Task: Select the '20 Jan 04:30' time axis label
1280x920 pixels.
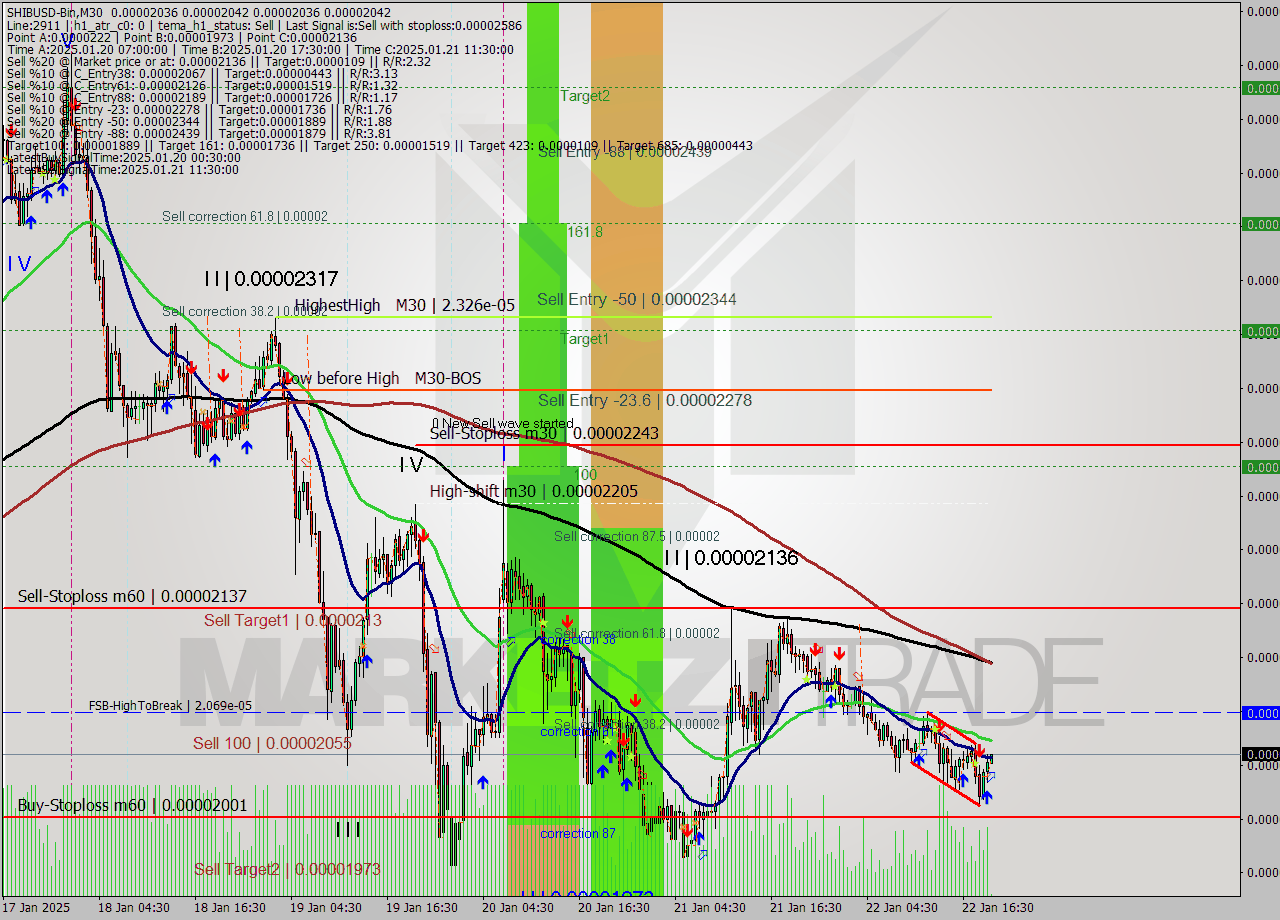Action: (517, 907)
